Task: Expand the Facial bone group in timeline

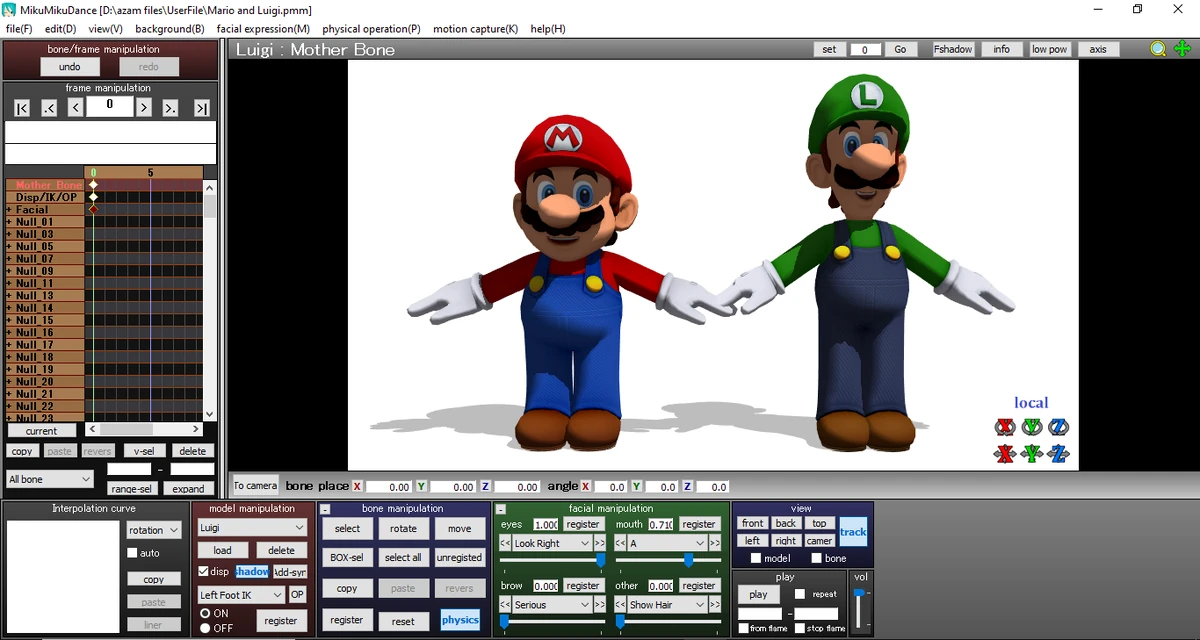Action: [x=10, y=210]
